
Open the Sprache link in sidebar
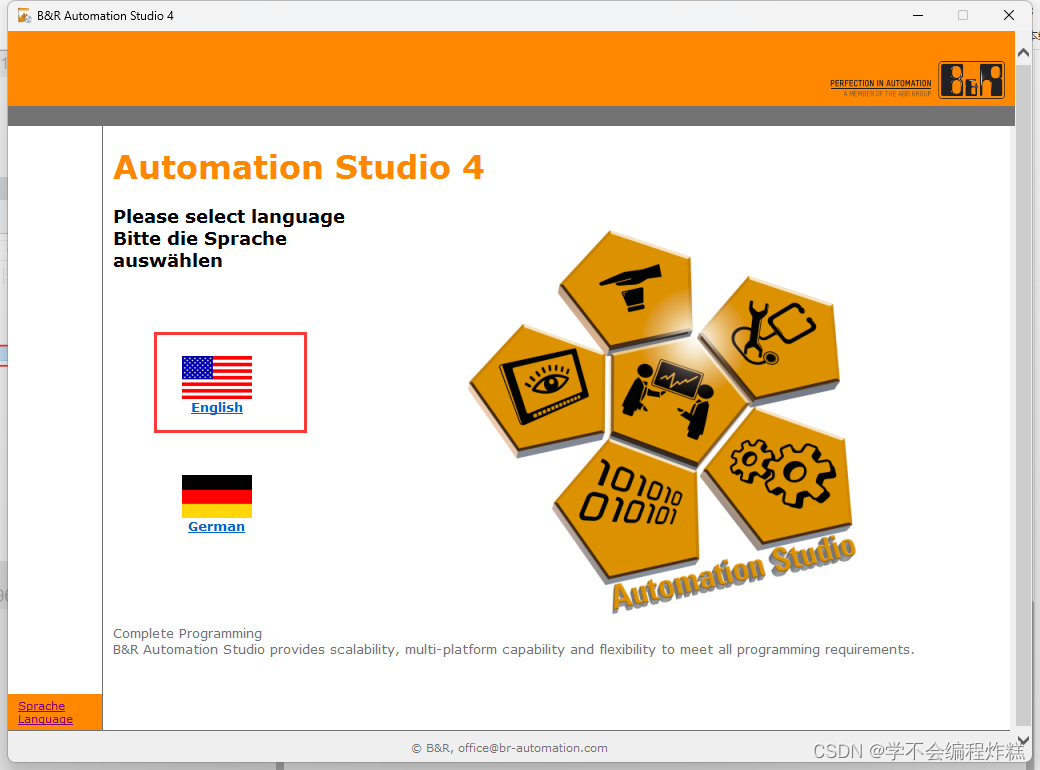pos(41,706)
